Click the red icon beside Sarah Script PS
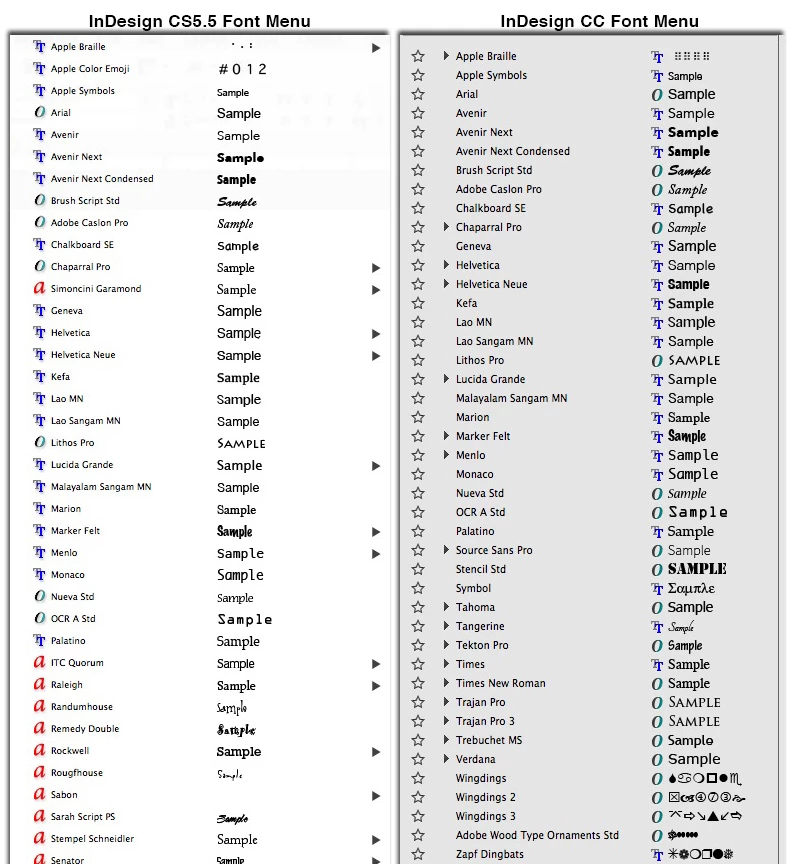Screen dimensions: 792x864 (39, 816)
